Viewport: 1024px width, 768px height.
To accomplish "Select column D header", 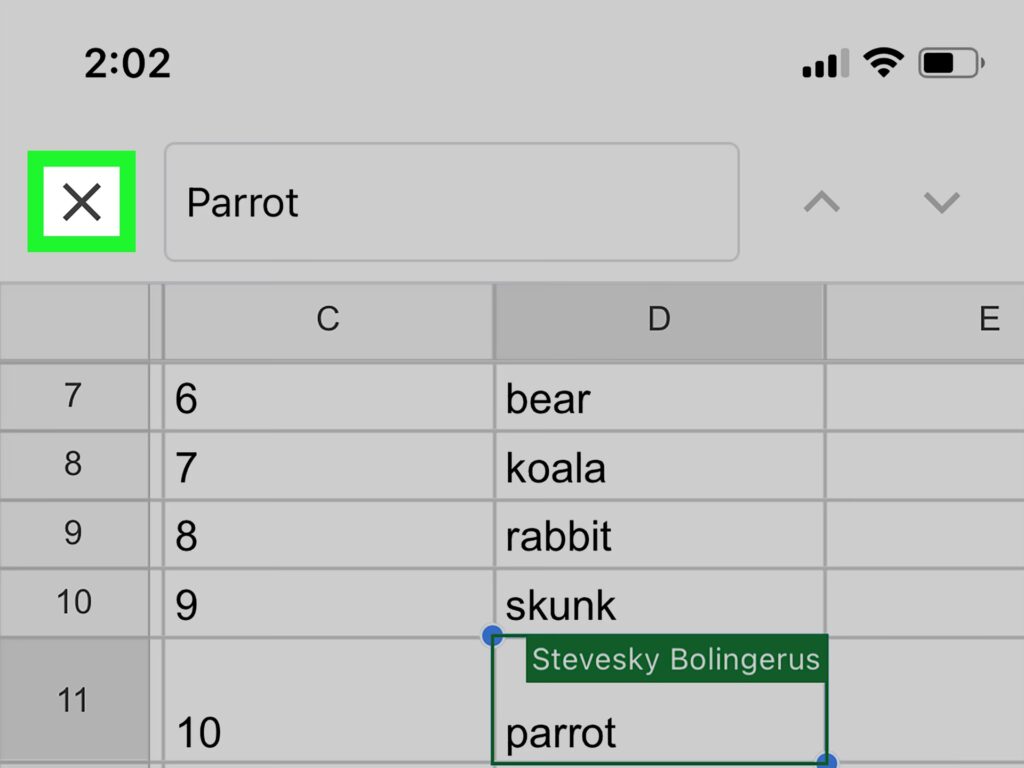I will point(658,319).
